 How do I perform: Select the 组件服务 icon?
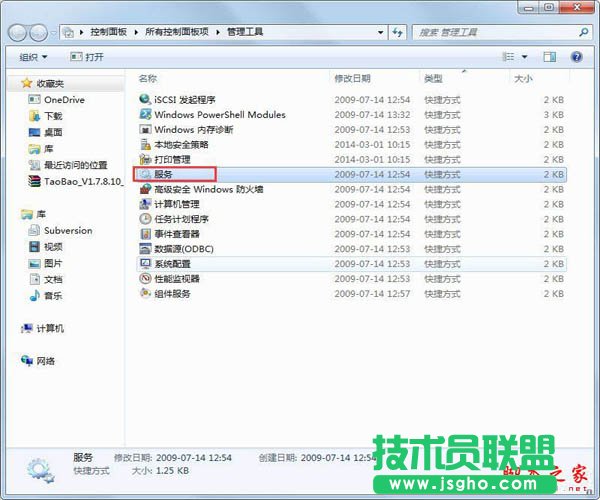tap(145, 293)
